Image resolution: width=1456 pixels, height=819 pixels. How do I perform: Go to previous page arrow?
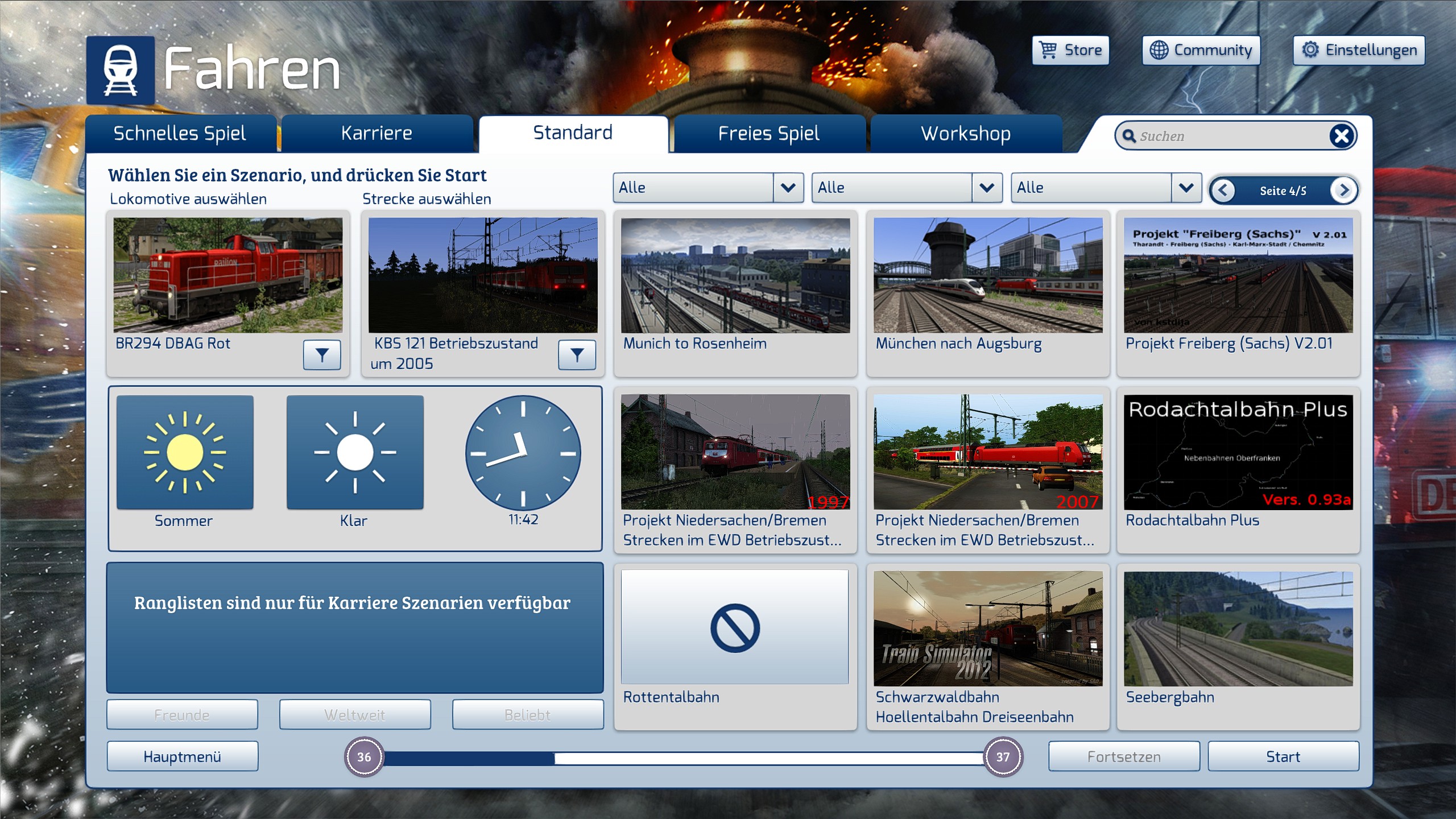point(1223,190)
